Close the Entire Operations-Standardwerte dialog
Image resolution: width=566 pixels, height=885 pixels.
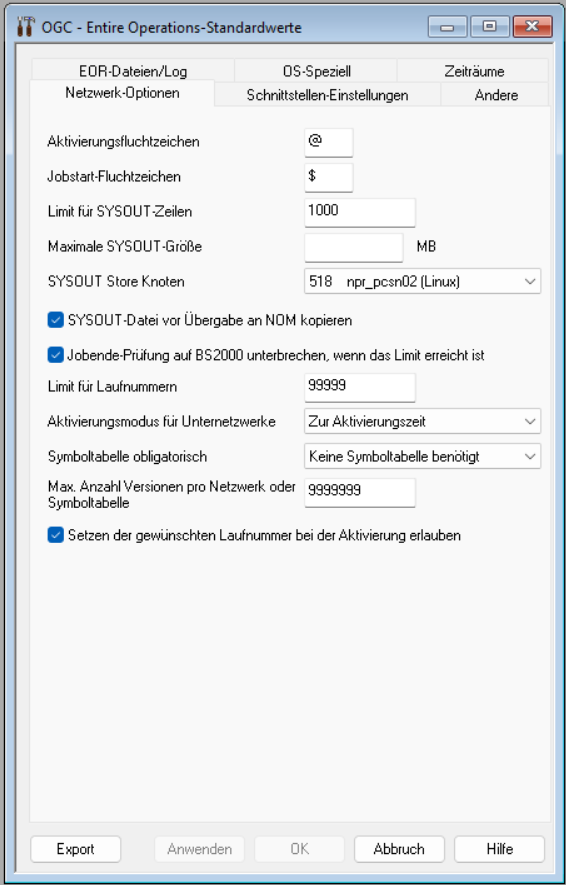(x=532, y=27)
